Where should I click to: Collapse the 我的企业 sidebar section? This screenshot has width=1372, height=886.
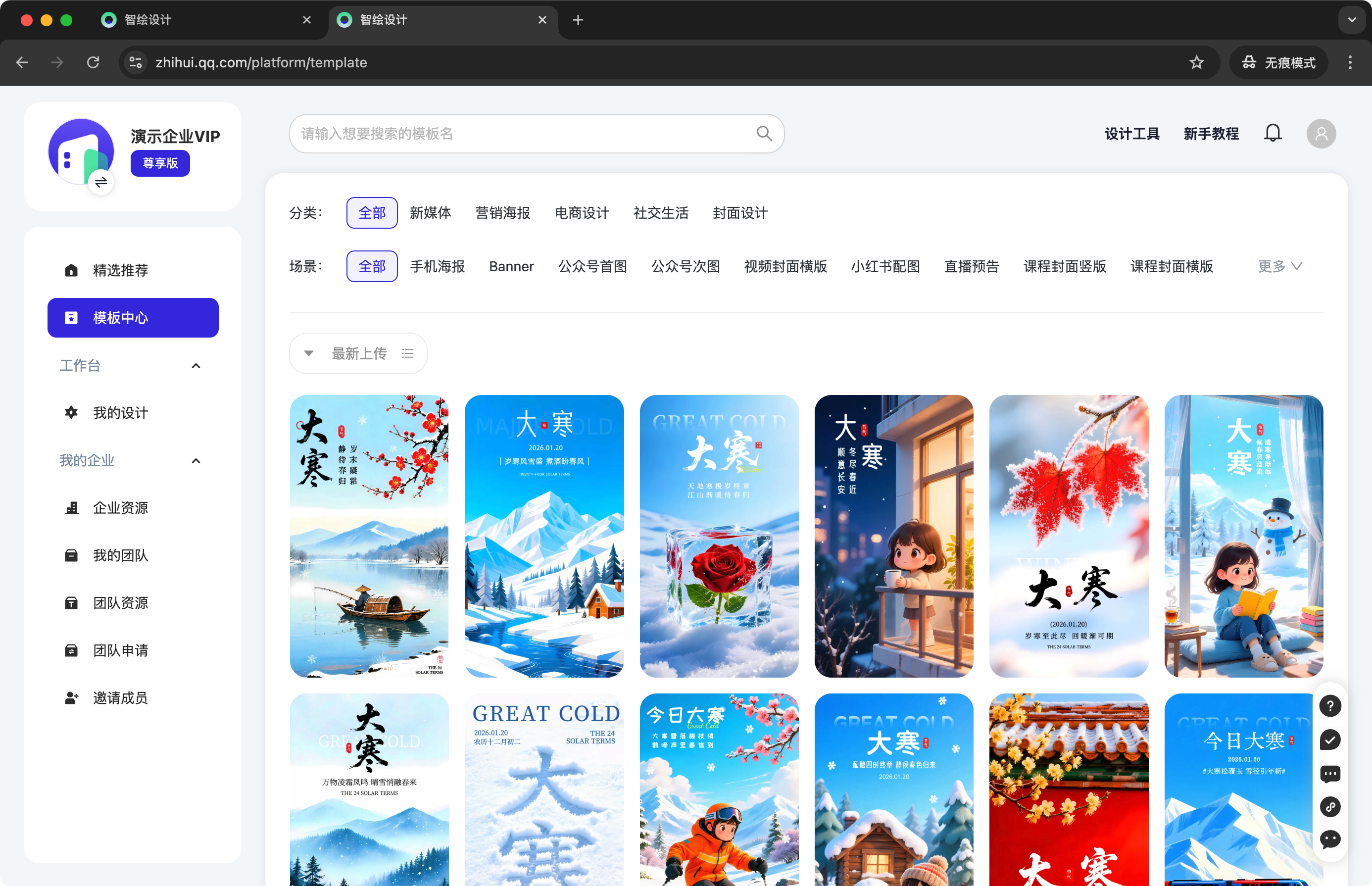coord(196,461)
